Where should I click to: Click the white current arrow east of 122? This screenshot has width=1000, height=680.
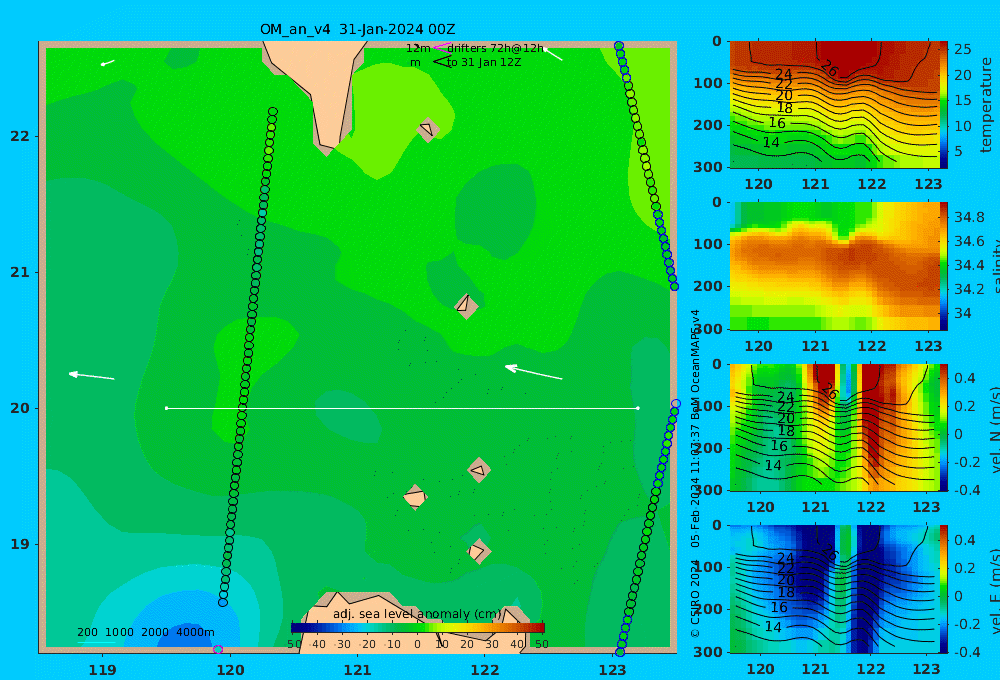click(x=533, y=372)
